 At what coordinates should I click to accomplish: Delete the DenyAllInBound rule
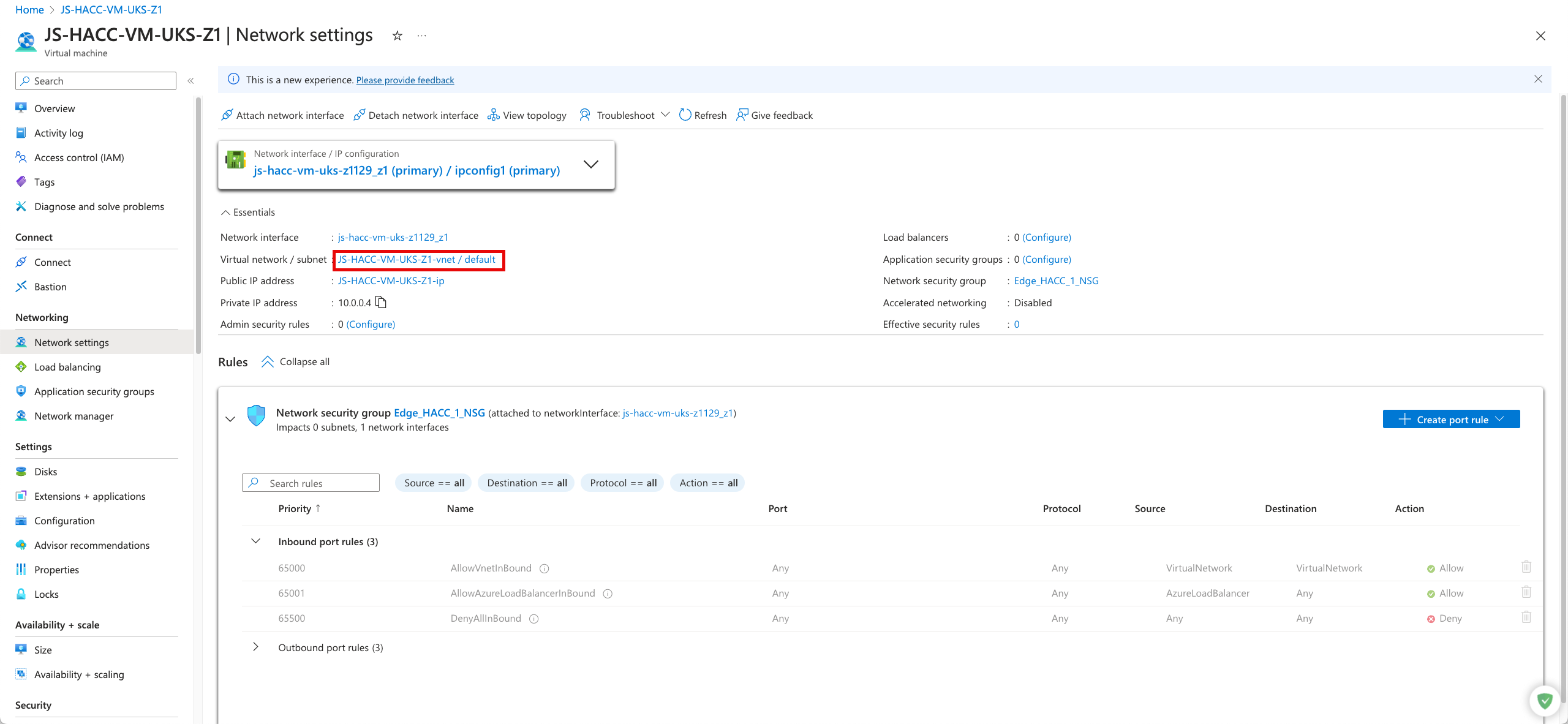[x=1526, y=617]
